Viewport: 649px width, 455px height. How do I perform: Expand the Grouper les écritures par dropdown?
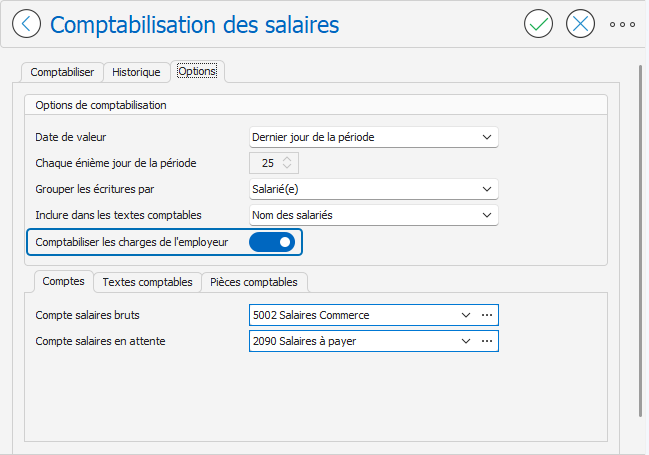(487, 189)
